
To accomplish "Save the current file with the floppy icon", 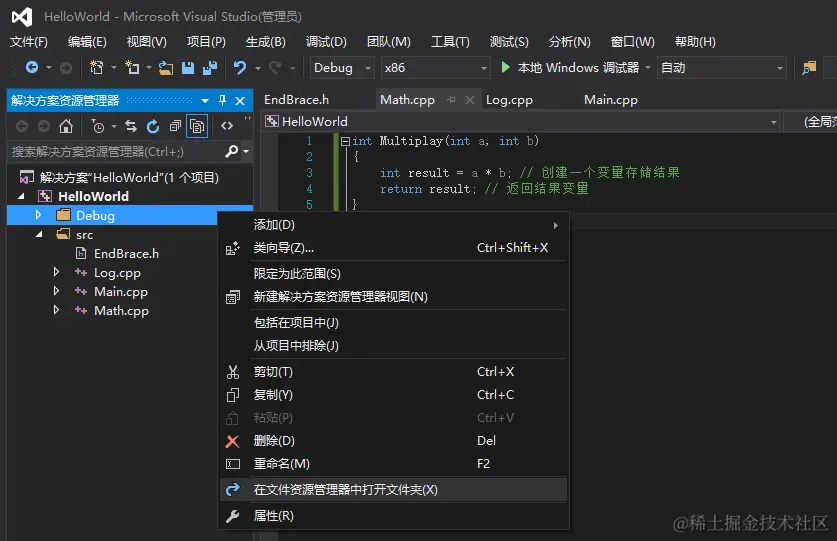I will 188,68.
